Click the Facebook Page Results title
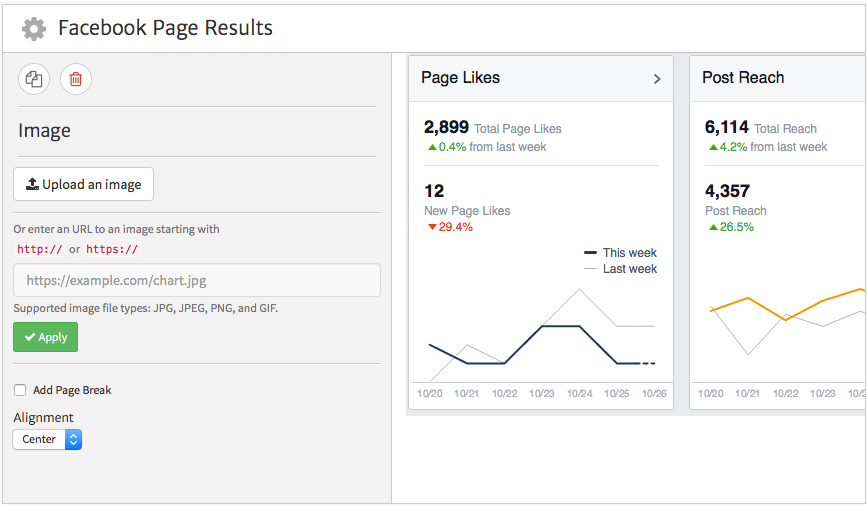This screenshot has height=505, width=867. click(165, 29)
